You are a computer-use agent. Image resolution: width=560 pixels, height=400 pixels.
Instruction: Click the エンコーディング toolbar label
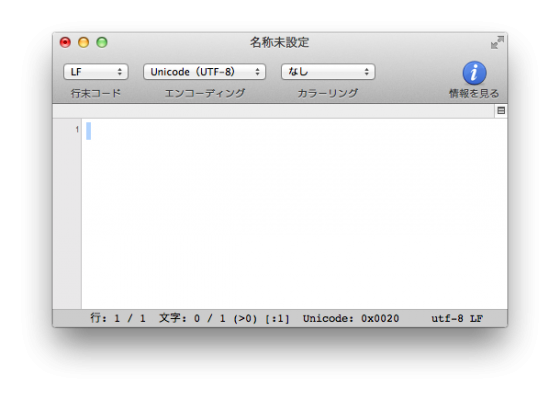[x=205, y=93]
